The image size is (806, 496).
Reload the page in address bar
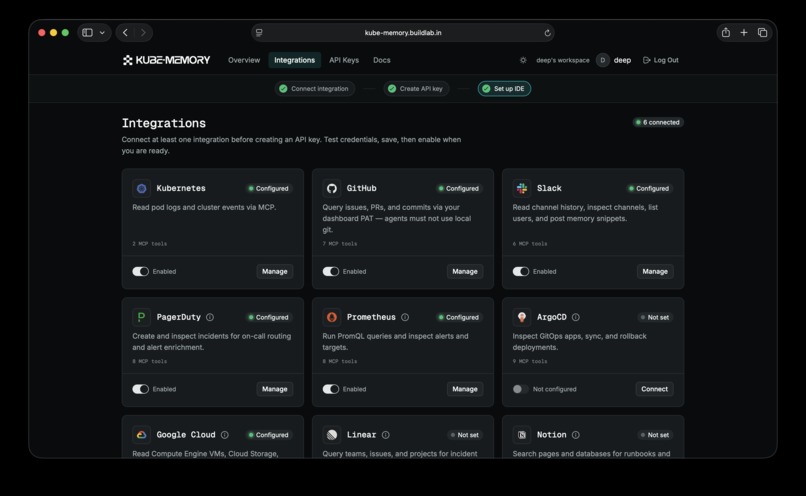point(547,33)
